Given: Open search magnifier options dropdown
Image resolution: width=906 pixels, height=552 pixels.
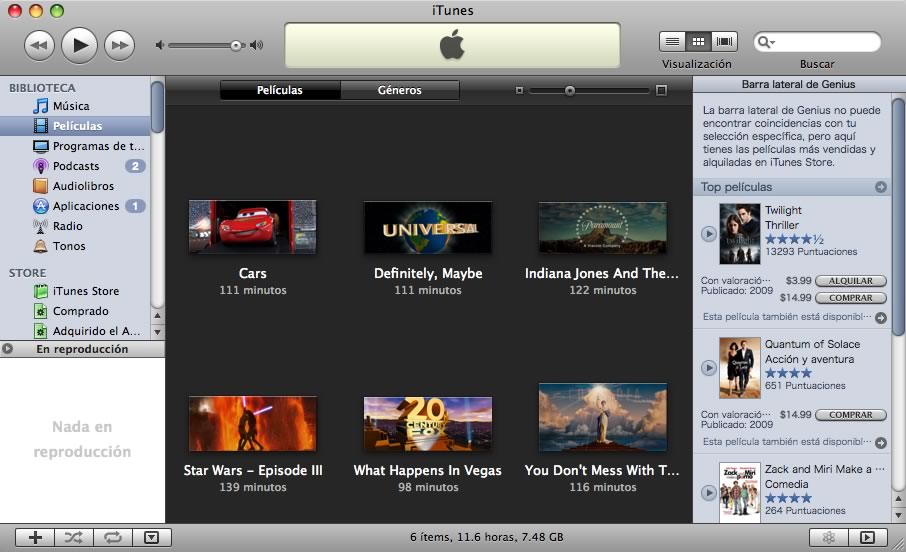Looking at the screenshot, I should point(766,42).
